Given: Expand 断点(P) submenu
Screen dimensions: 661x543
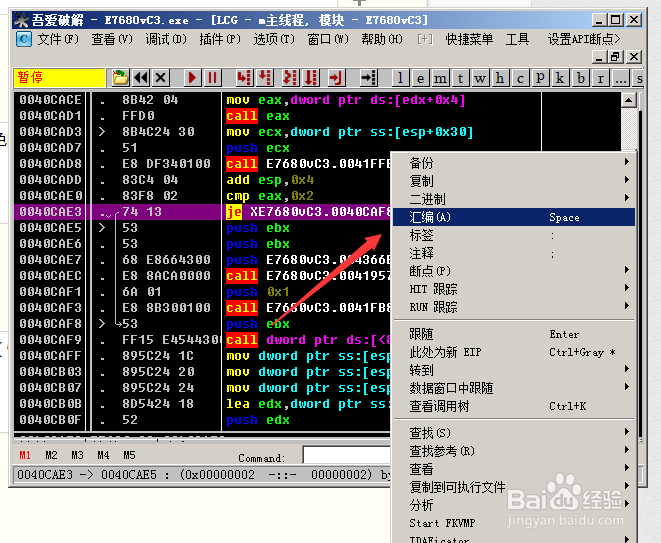Looking at the screenshot, I should tap(514, 271).
